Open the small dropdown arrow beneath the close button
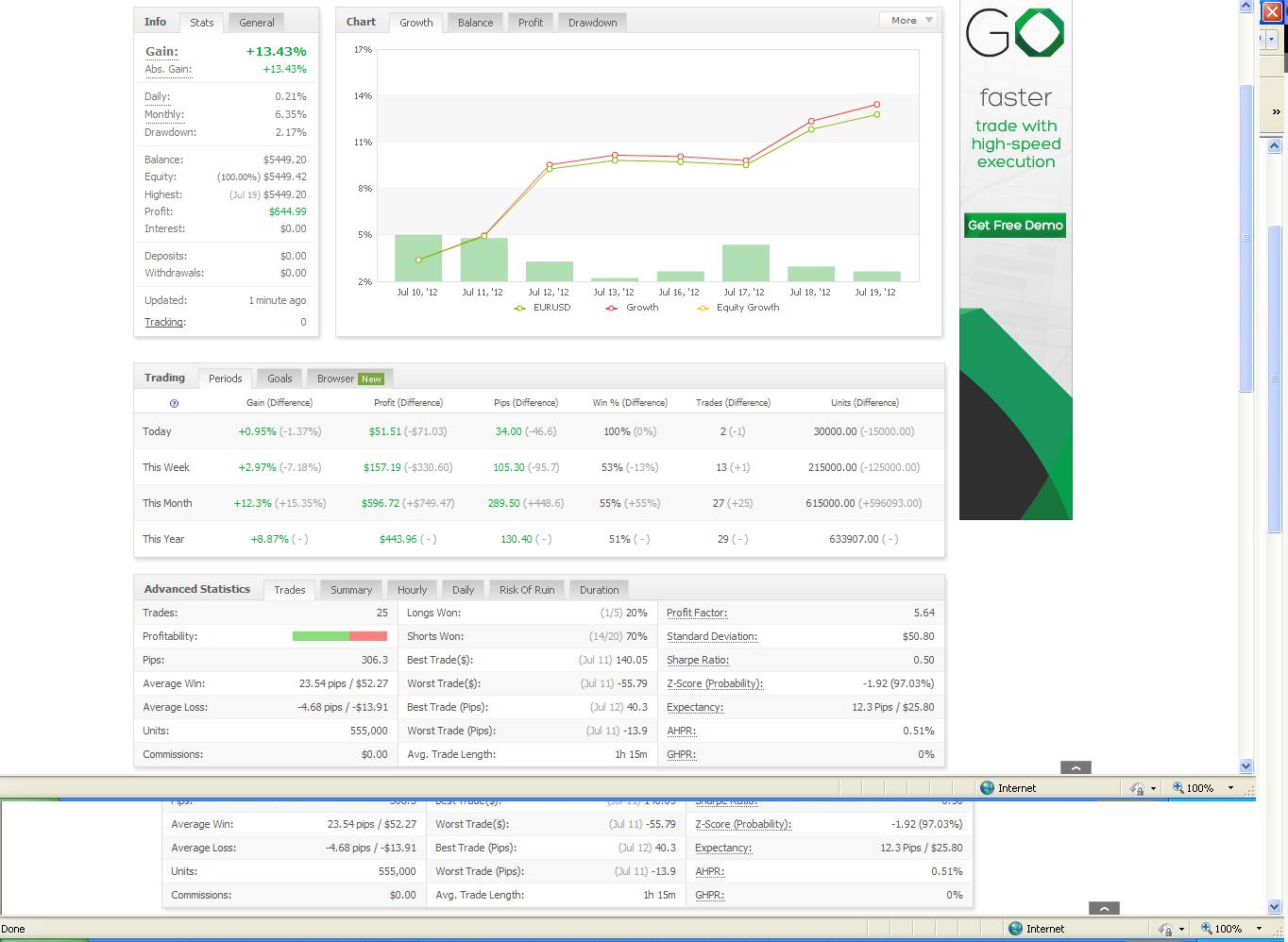Image resolution: width=1288 pixels, height=942 pixels. 1271,40
